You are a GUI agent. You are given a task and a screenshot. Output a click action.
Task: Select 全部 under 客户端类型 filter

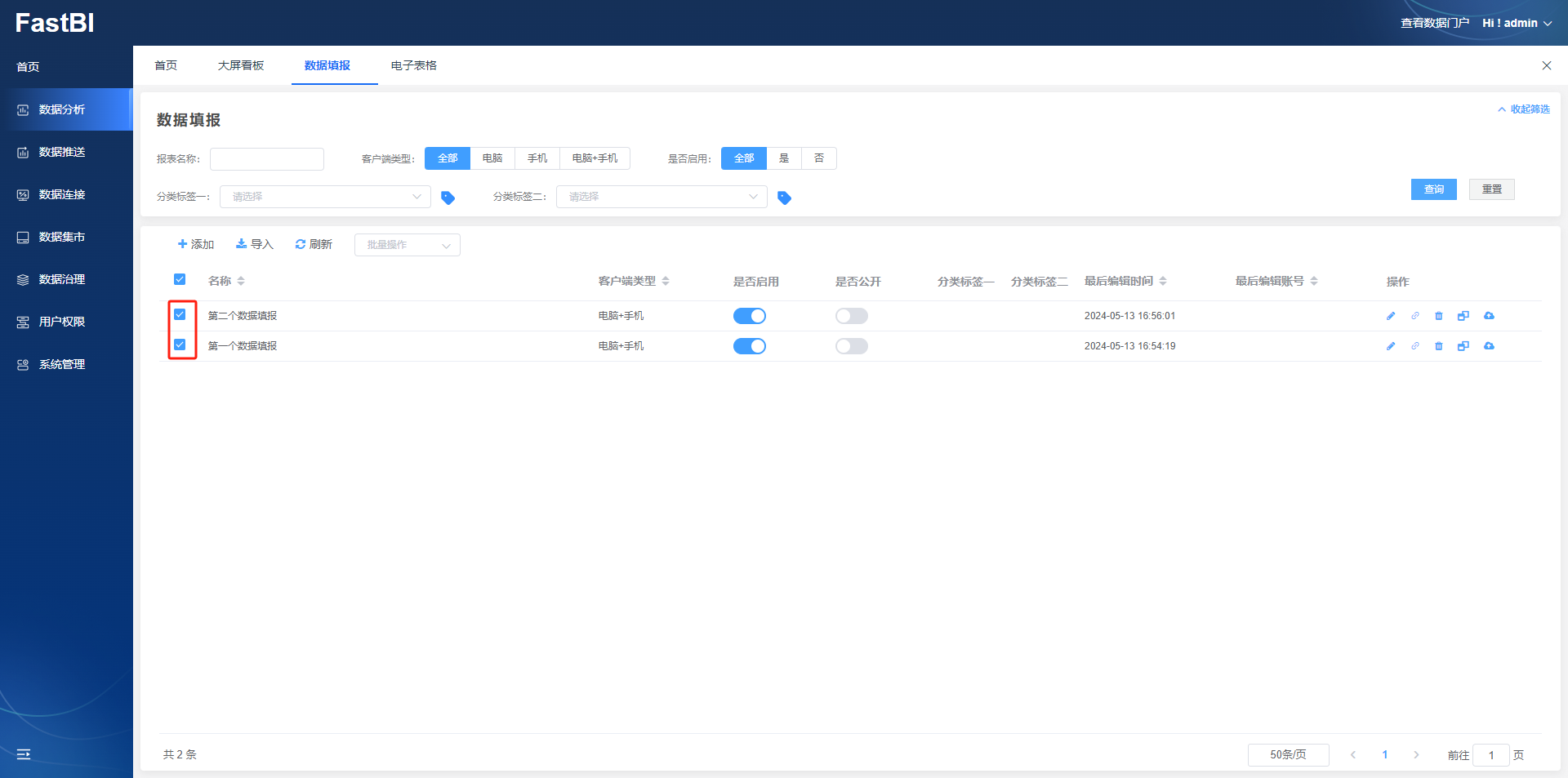(448, 158)
